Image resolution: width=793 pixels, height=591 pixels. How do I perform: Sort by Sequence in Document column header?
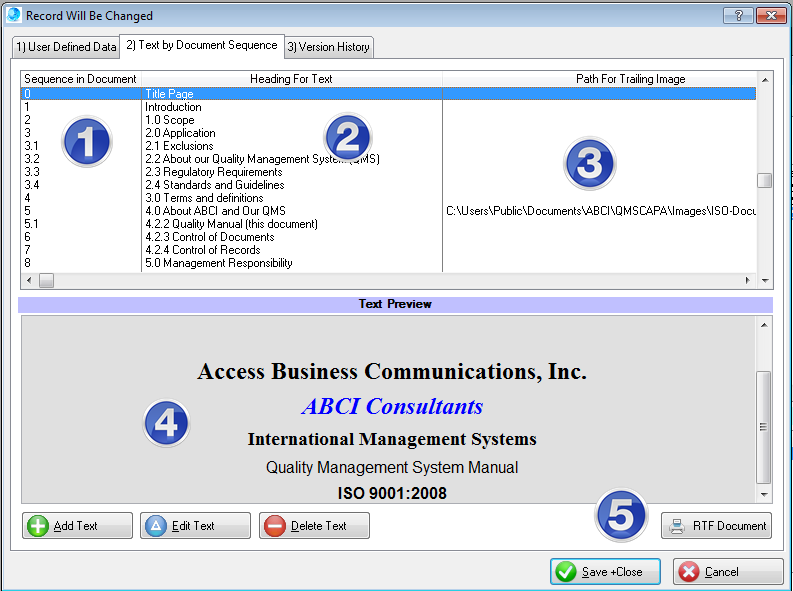pos(80,79)
